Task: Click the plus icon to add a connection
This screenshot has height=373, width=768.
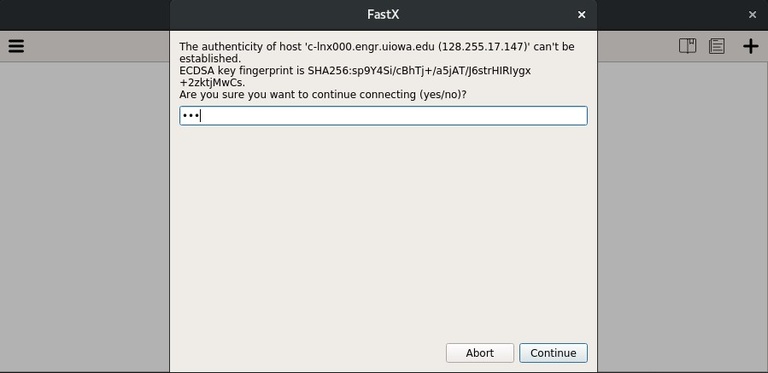Action: coord(750,47)
